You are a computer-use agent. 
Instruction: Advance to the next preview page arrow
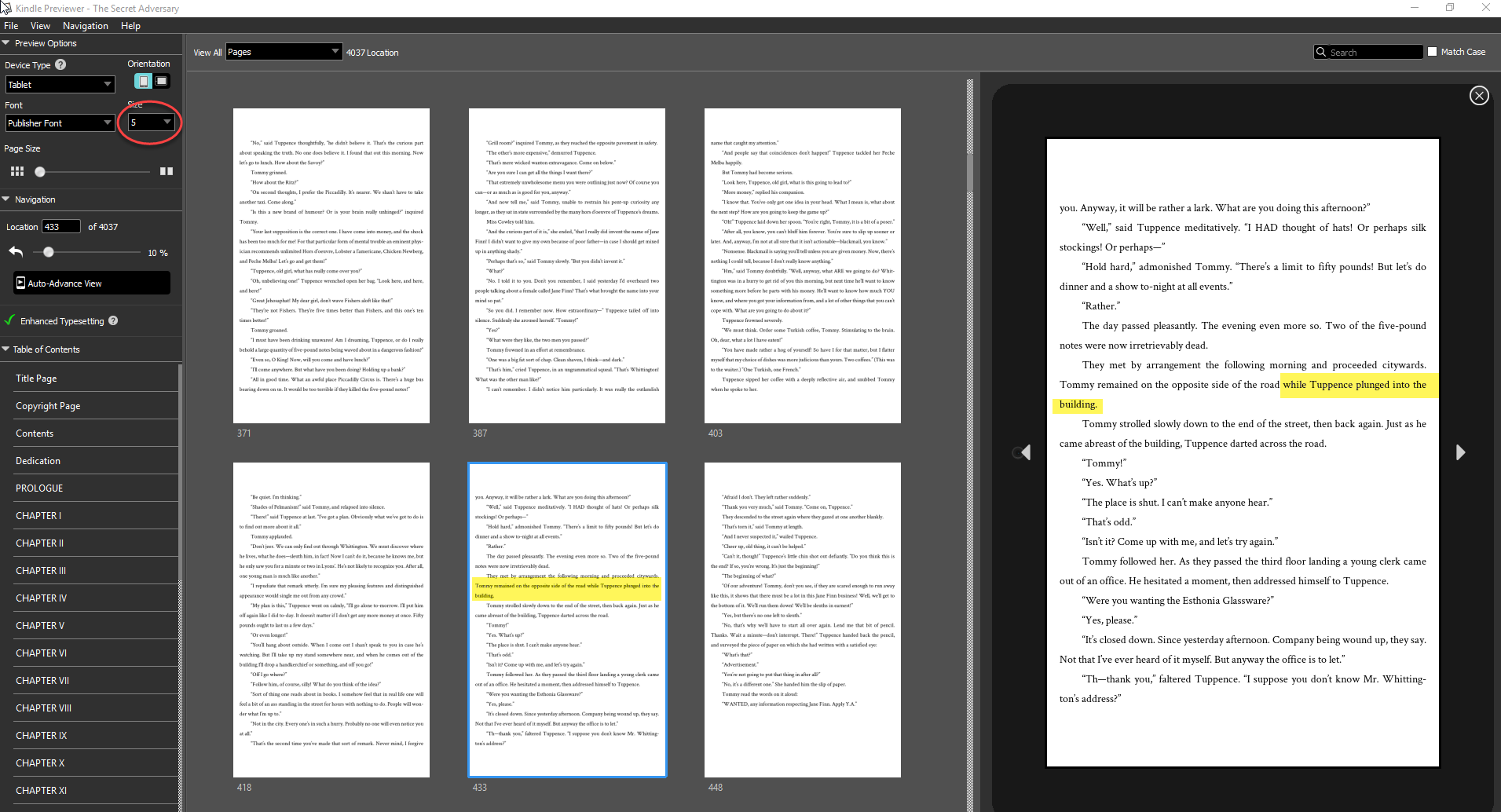(1460, 452)
